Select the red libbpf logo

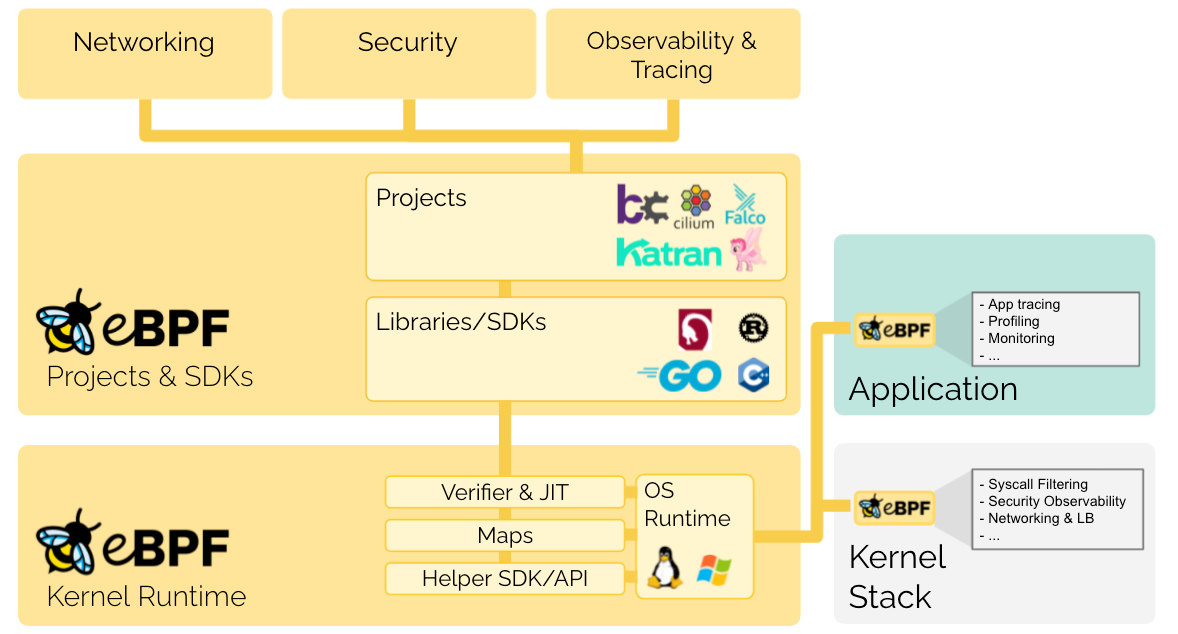click(695, 329)
